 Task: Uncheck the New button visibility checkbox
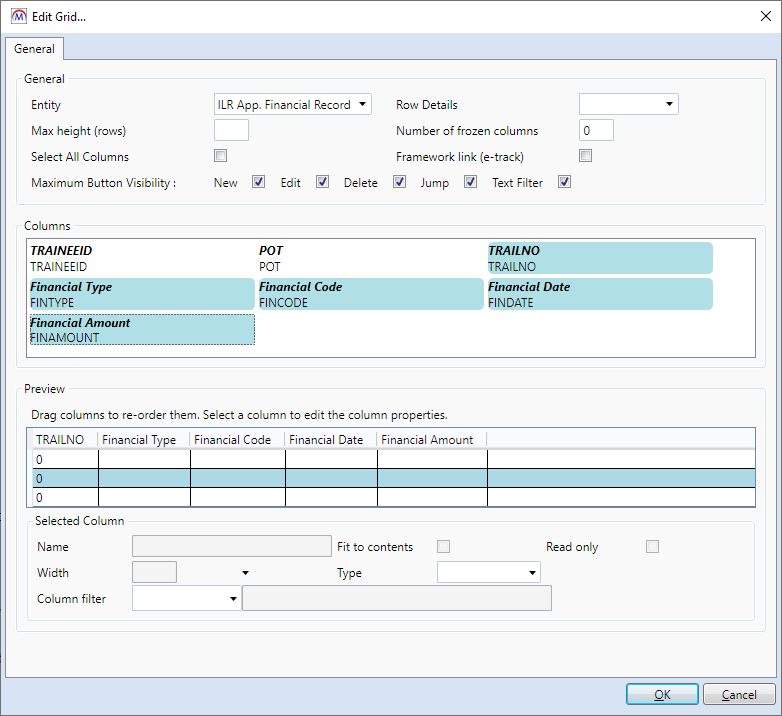pos(258,182)
